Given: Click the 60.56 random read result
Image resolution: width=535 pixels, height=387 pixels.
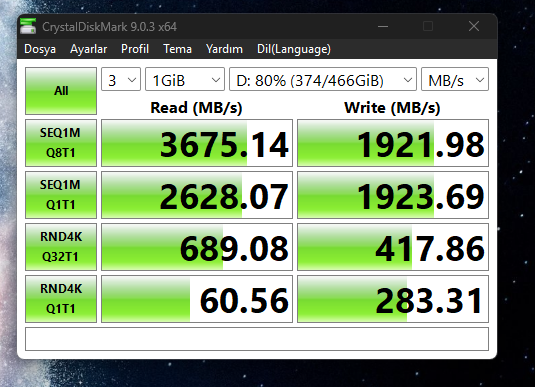Looking at the screenshot, I should coord(197,299).
